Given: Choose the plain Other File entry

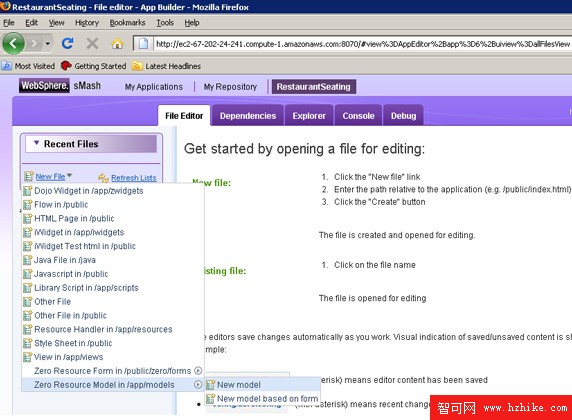Looking at the screenshot, I should [x=52, y=301].
